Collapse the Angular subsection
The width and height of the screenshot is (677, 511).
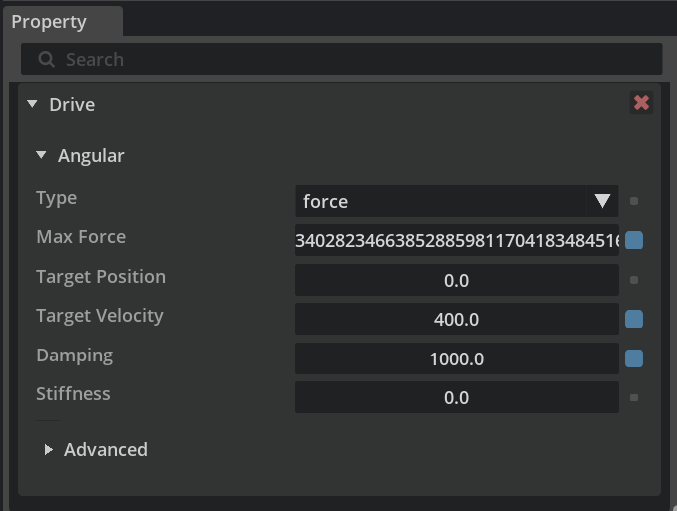click(x=41, y=156)
